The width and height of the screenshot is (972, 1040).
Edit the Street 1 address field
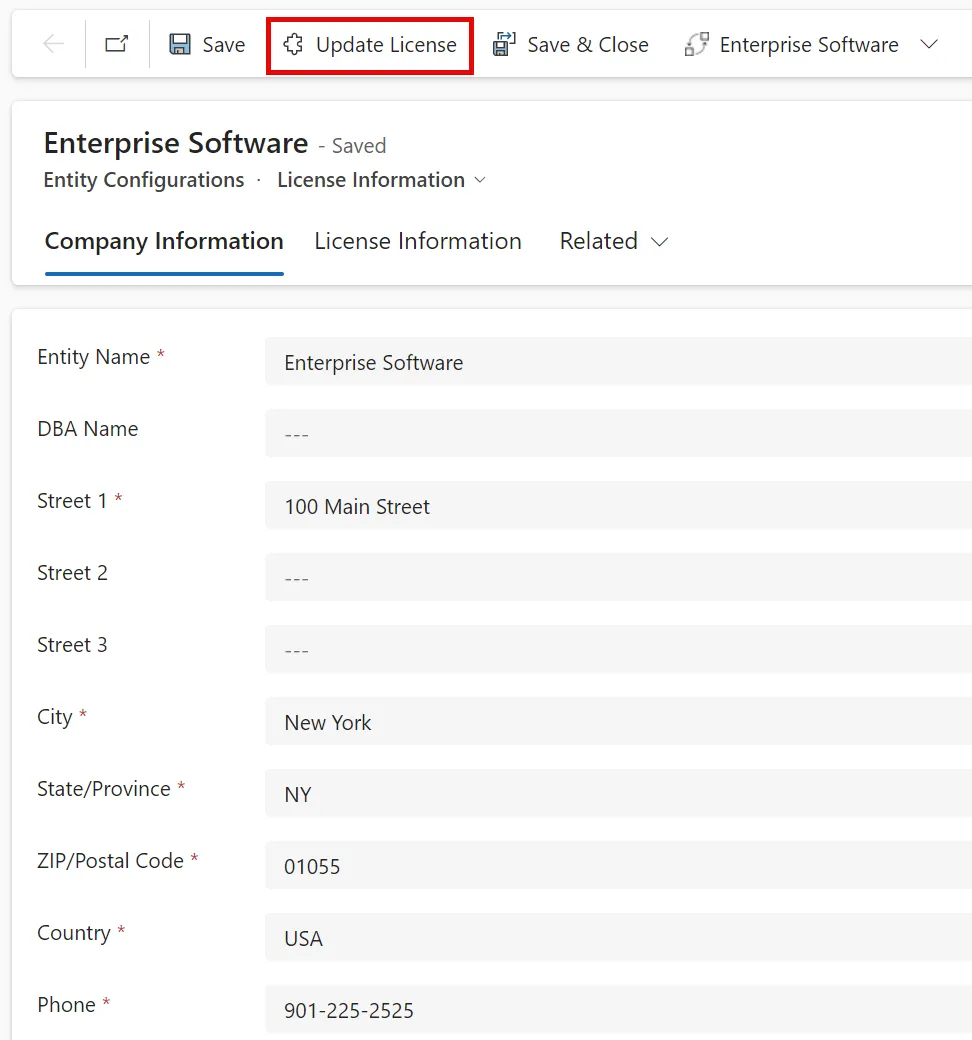click(x=618, y=506)
